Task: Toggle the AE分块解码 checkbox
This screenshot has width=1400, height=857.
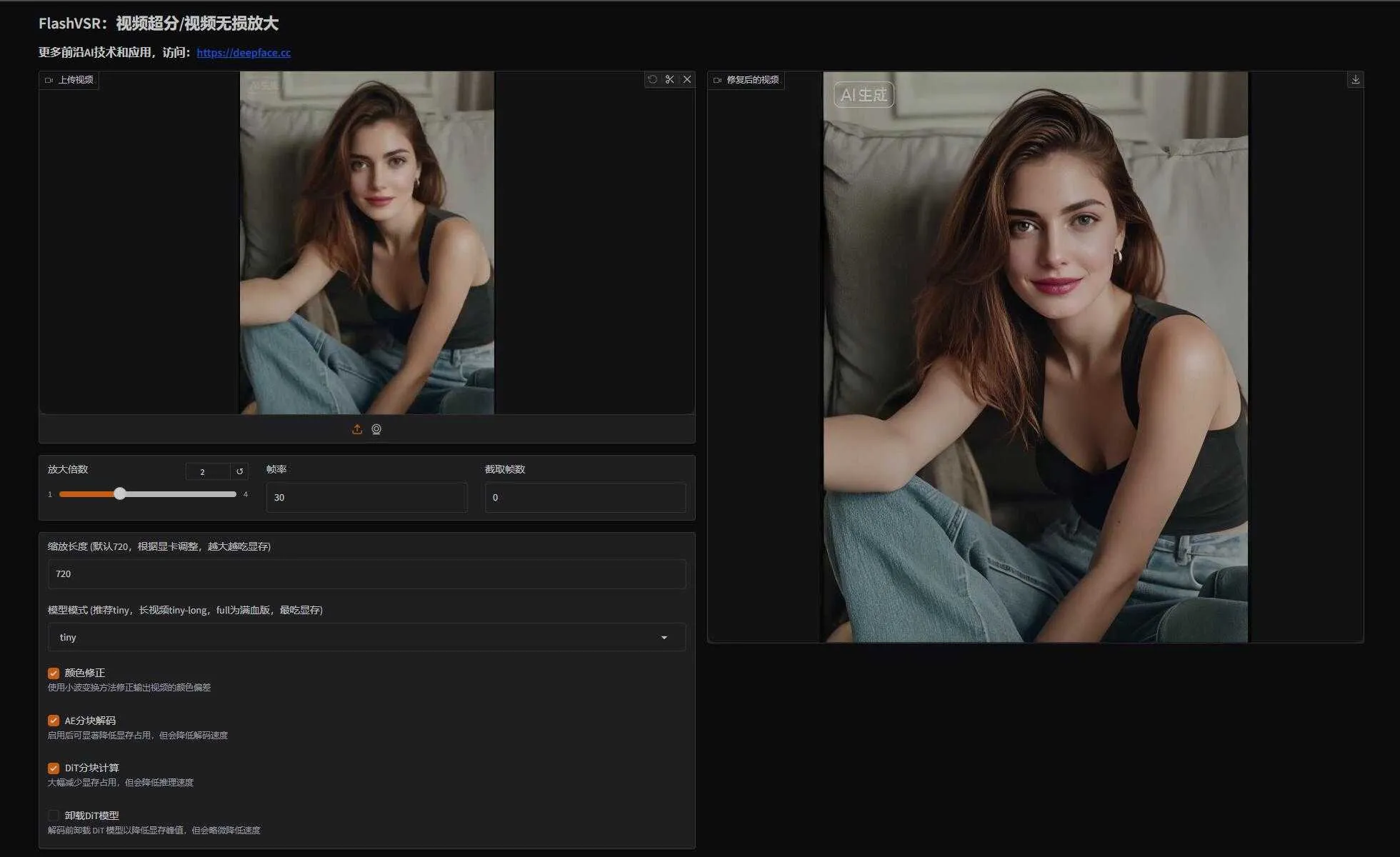Action: point(54,721)
